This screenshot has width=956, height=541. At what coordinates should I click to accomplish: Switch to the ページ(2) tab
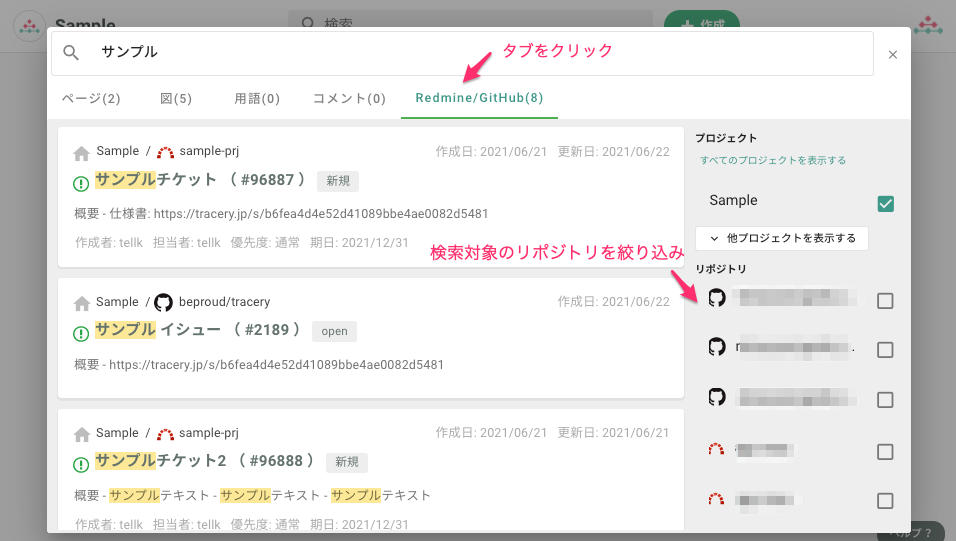(x=91, y=98)
